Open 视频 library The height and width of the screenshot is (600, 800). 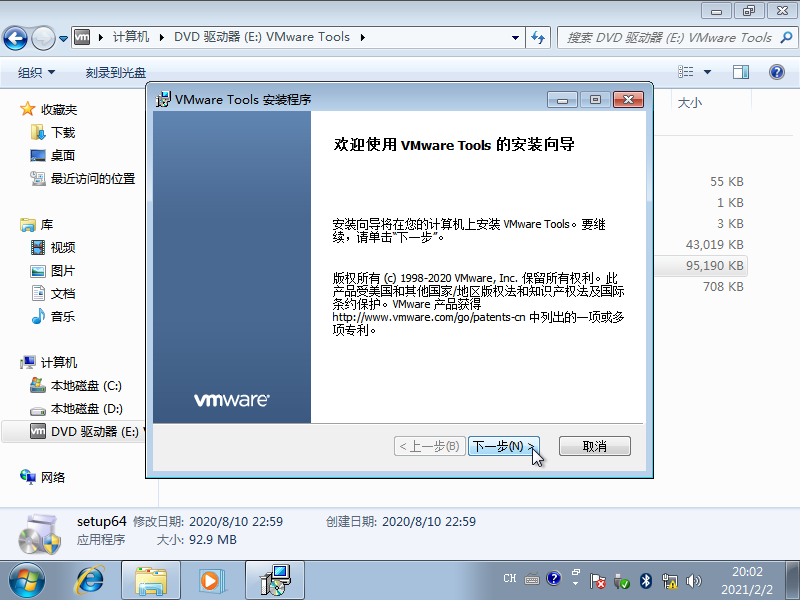[53, 247]
